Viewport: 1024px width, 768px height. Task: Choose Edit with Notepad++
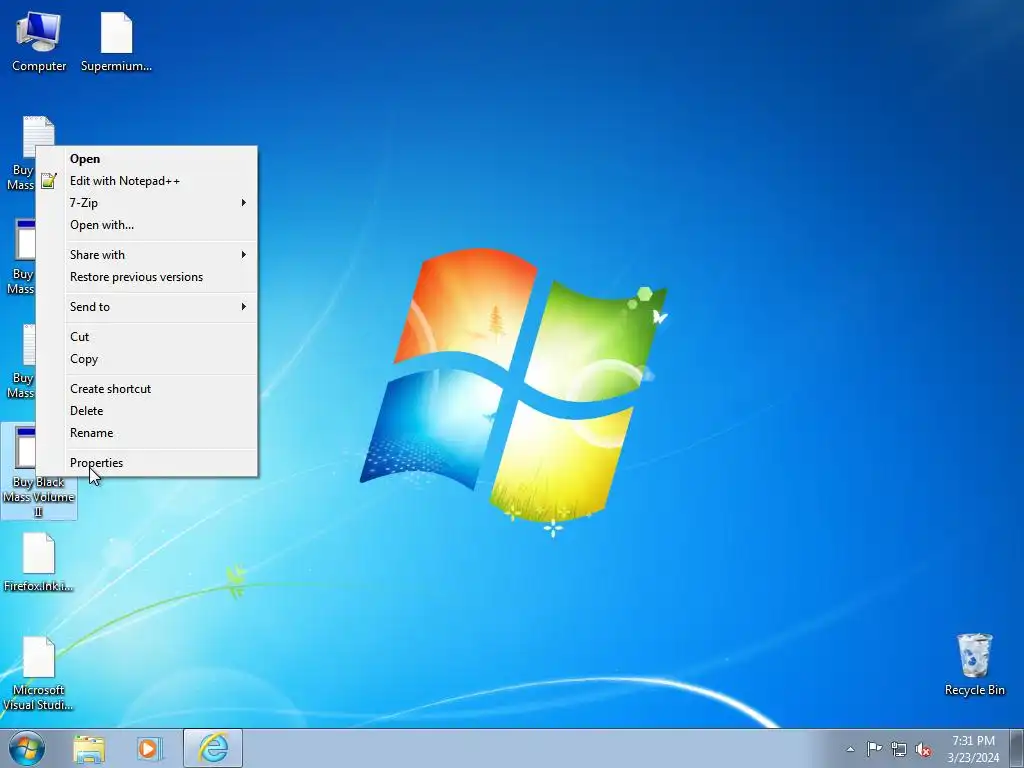coord(147,181)
